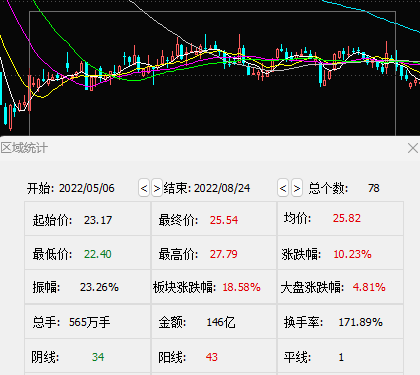The height and width of the screenshot is (375, 420).
Task: Move end date to next day
Action: 297,188
